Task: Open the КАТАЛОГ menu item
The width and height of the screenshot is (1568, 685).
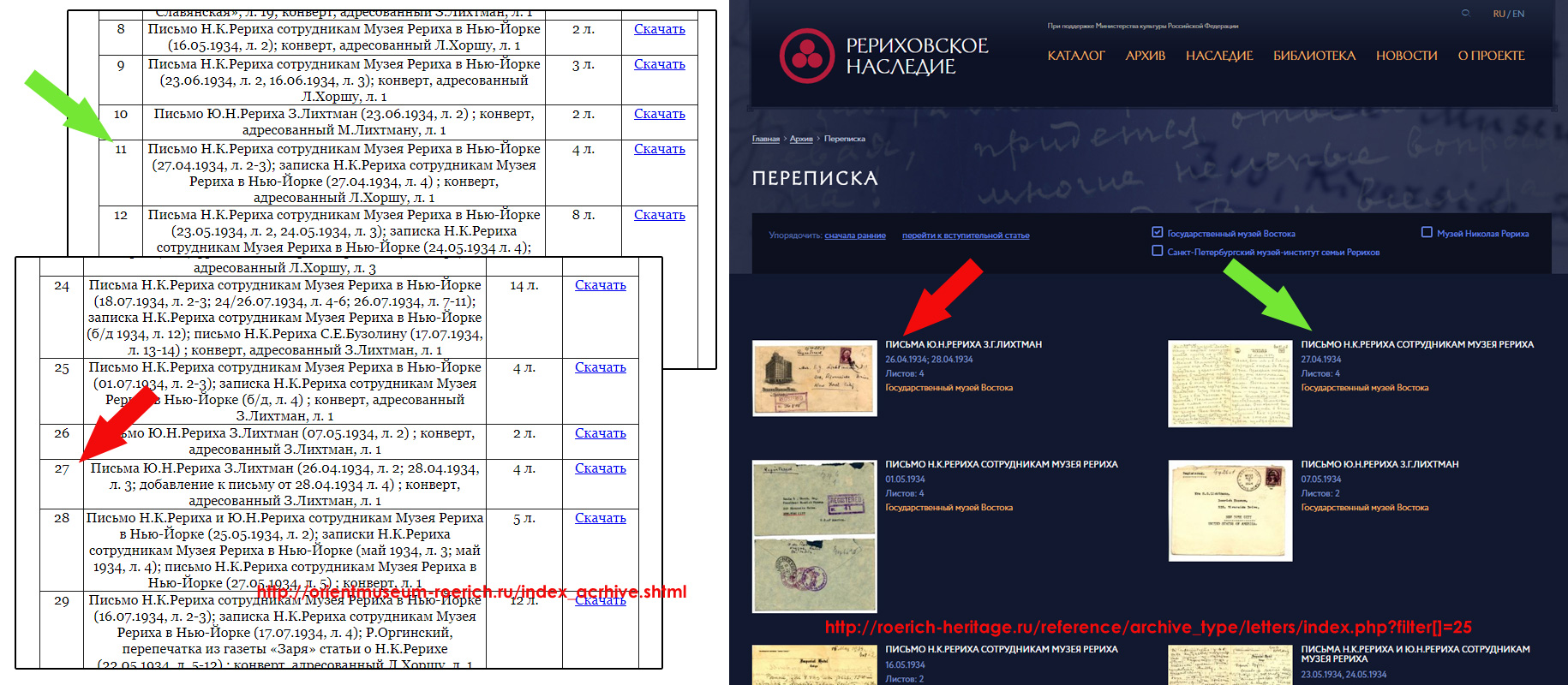Action: click(x=1076, y=56)
